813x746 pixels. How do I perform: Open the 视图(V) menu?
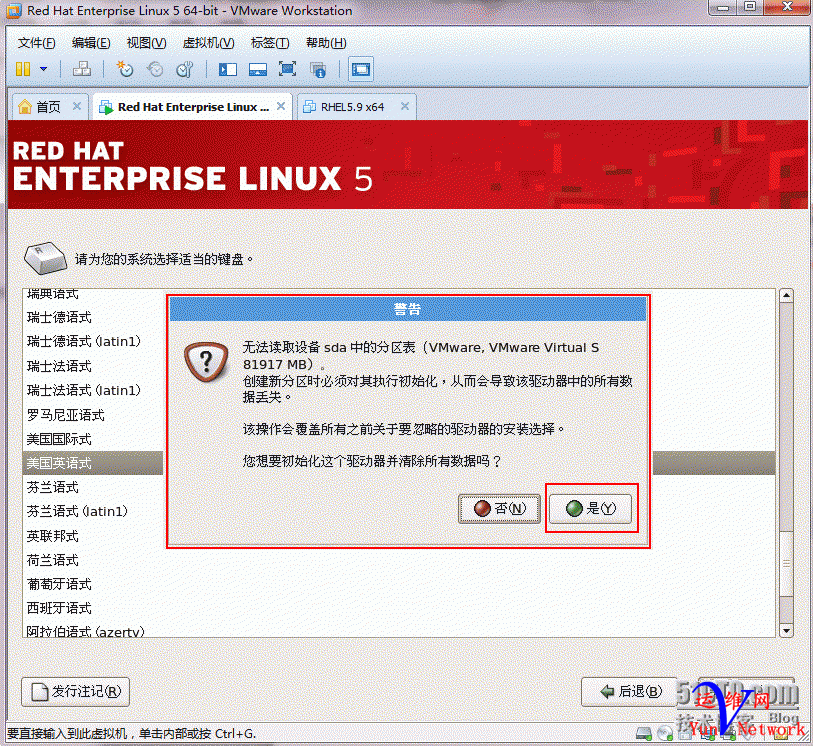click(x=146, y=43)
